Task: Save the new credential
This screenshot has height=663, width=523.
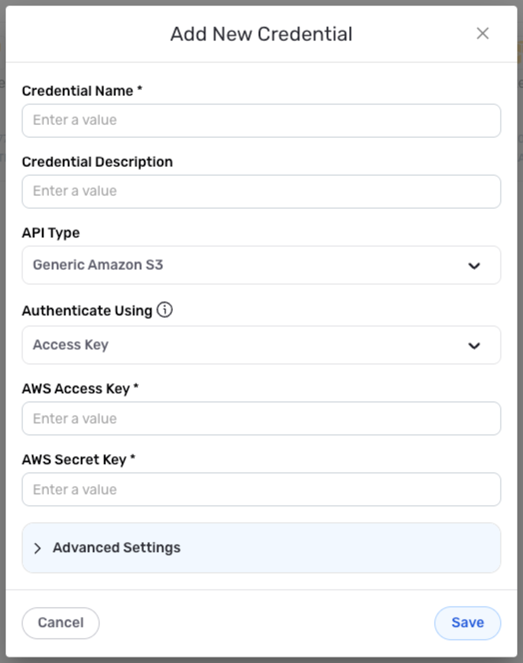Action: point(468,623)
